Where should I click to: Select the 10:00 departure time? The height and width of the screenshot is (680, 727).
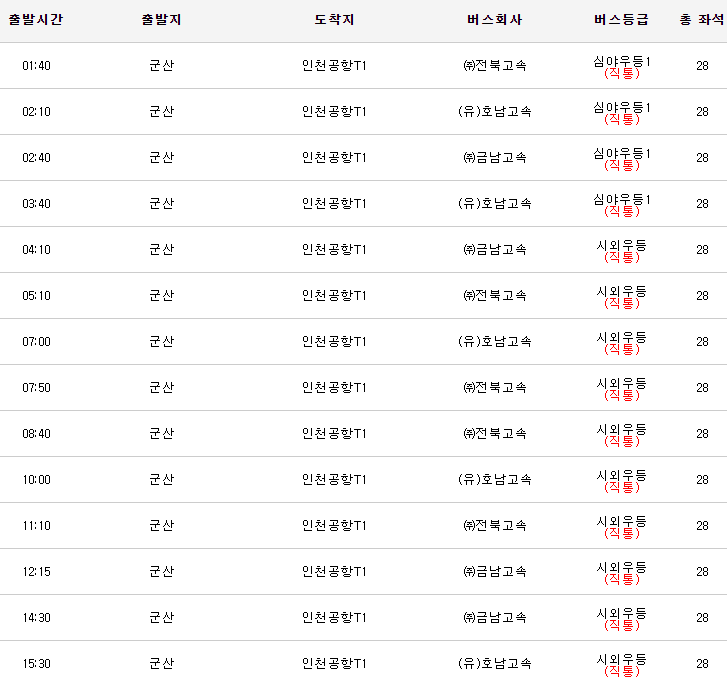[36, 480]
